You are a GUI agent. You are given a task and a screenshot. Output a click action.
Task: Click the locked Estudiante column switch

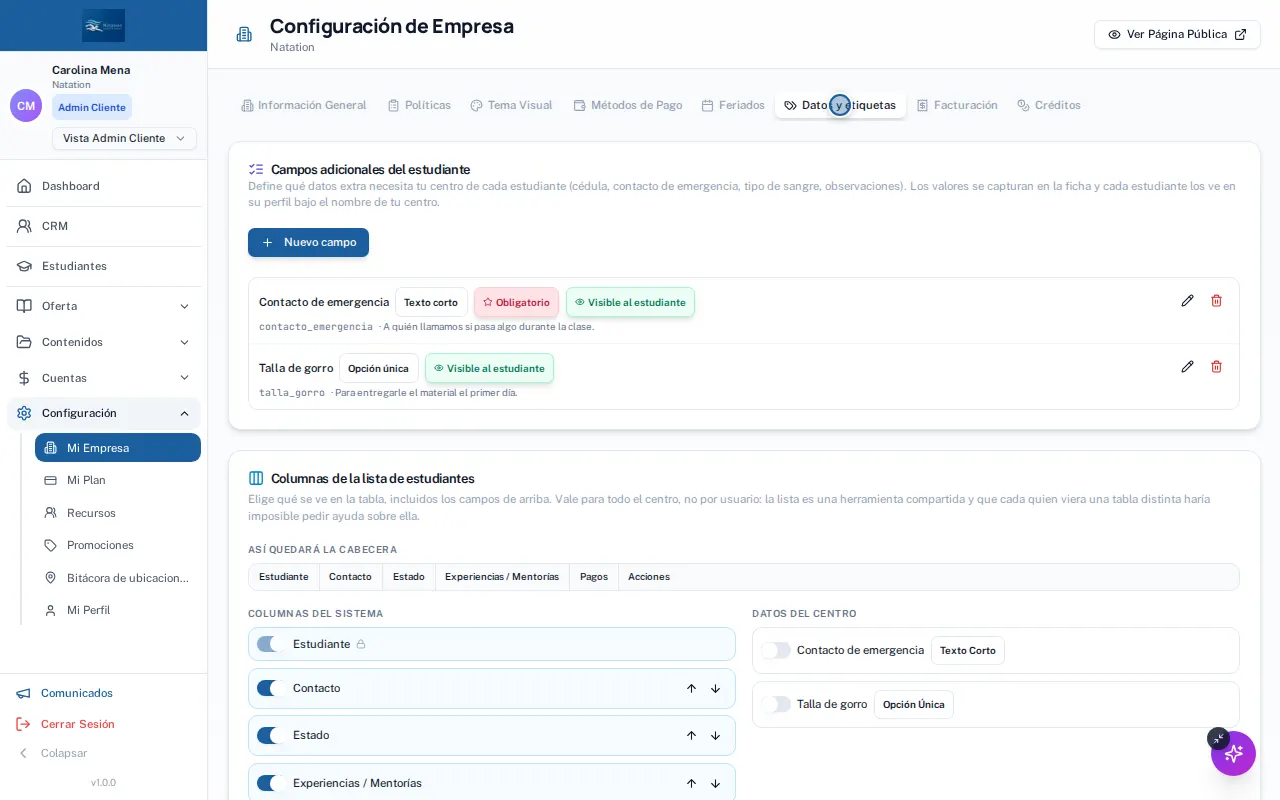click(x=271, y=644)
